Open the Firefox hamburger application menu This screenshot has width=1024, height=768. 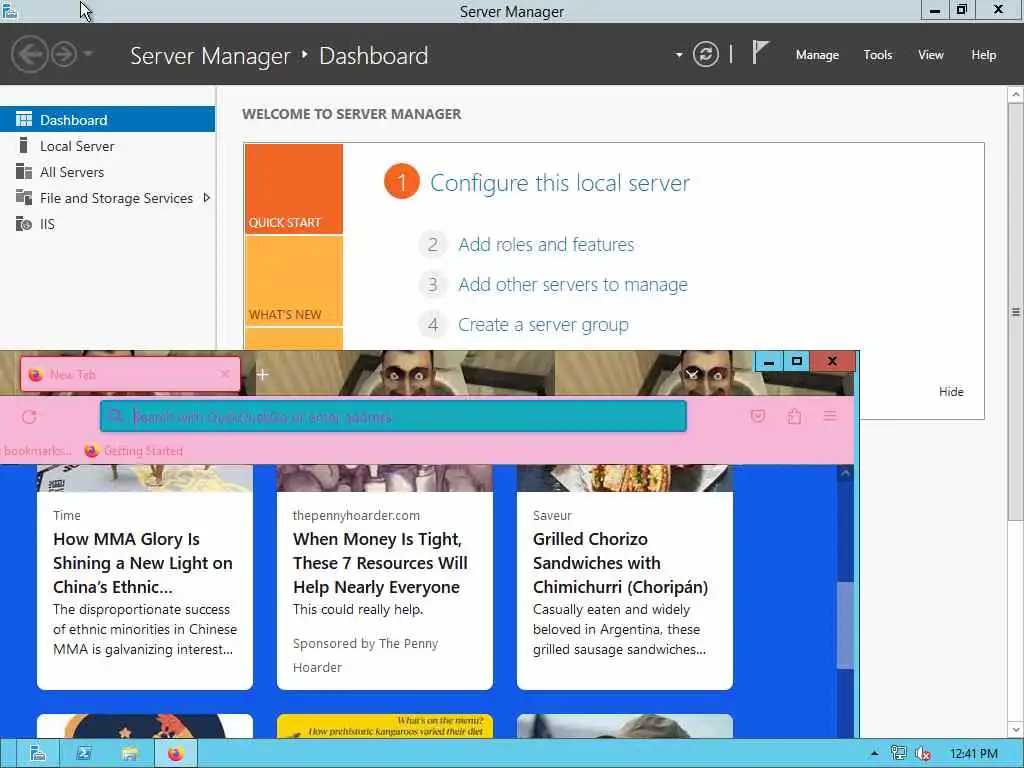point(830,416)
